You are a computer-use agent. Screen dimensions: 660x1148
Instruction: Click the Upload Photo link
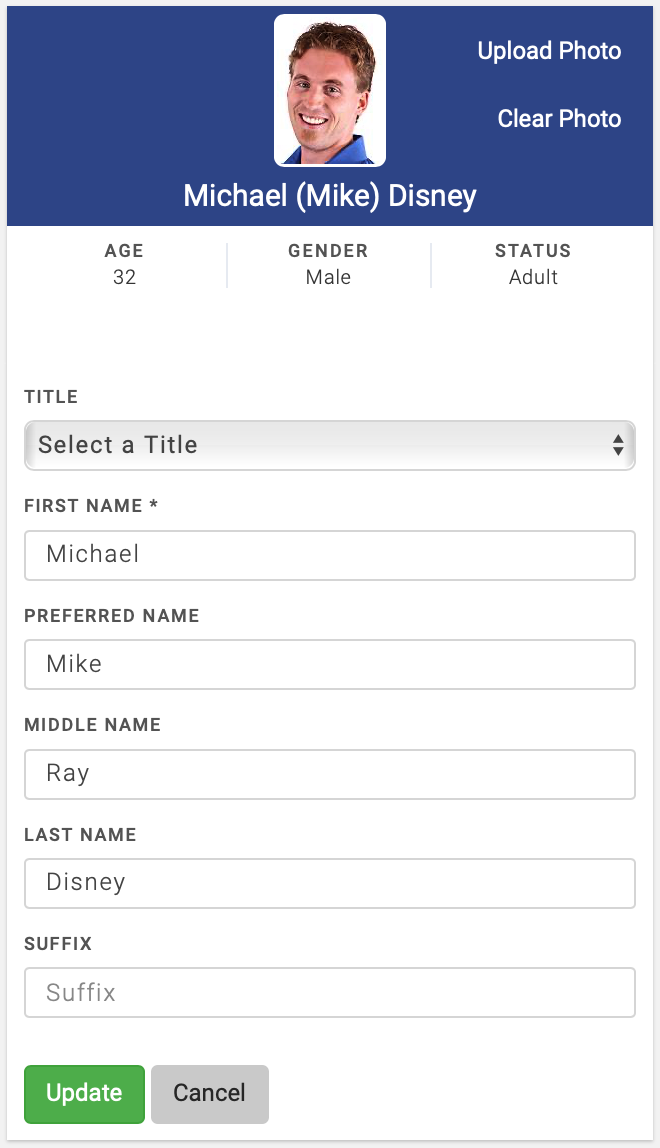(x=549, y=51)
